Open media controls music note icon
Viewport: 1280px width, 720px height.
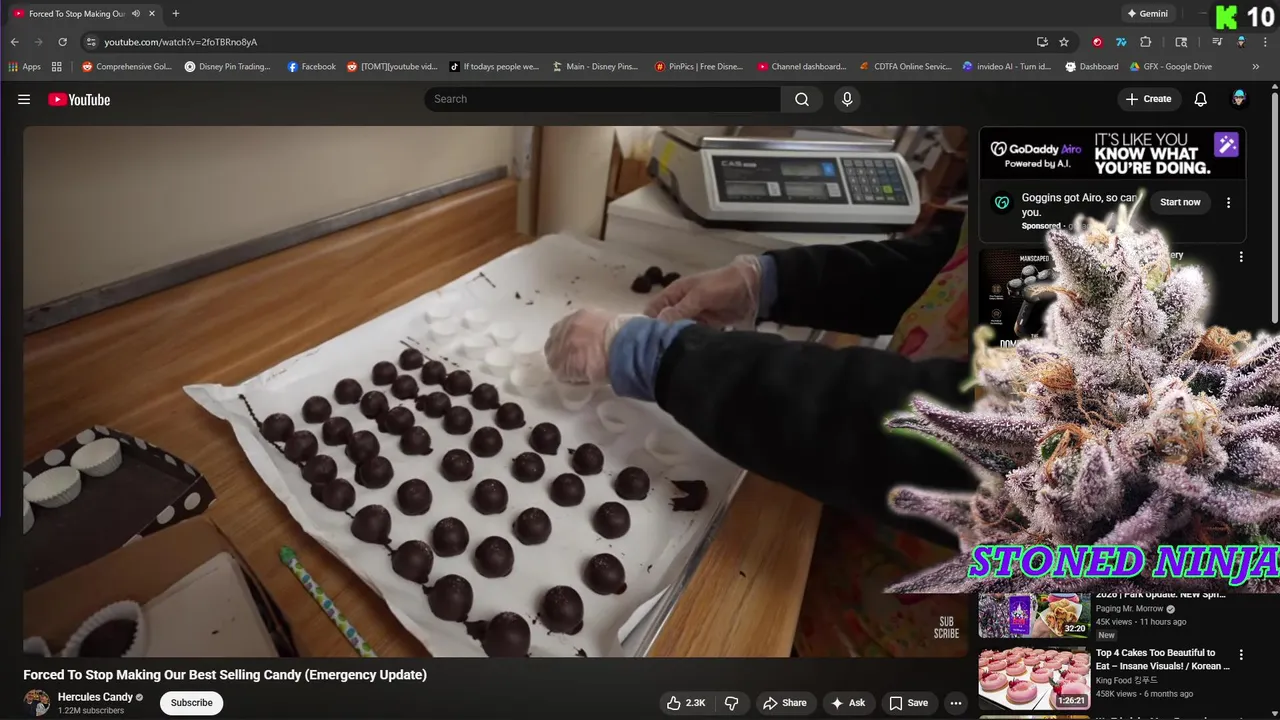pyautogui.click(x=1217, y=42)
